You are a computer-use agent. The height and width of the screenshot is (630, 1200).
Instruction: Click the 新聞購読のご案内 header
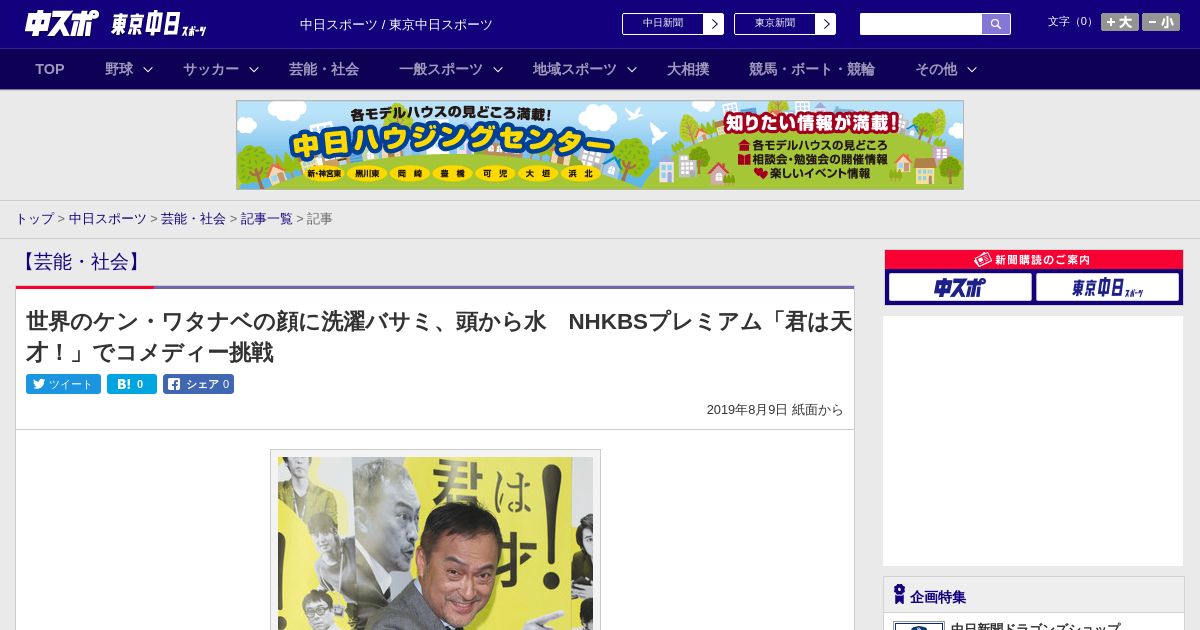tap(1033, 260)
